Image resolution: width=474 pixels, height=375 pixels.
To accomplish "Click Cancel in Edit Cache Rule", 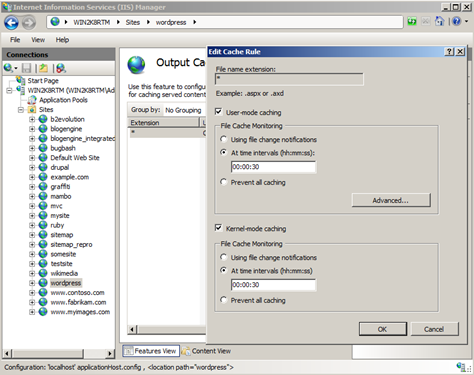I will 434,329.
